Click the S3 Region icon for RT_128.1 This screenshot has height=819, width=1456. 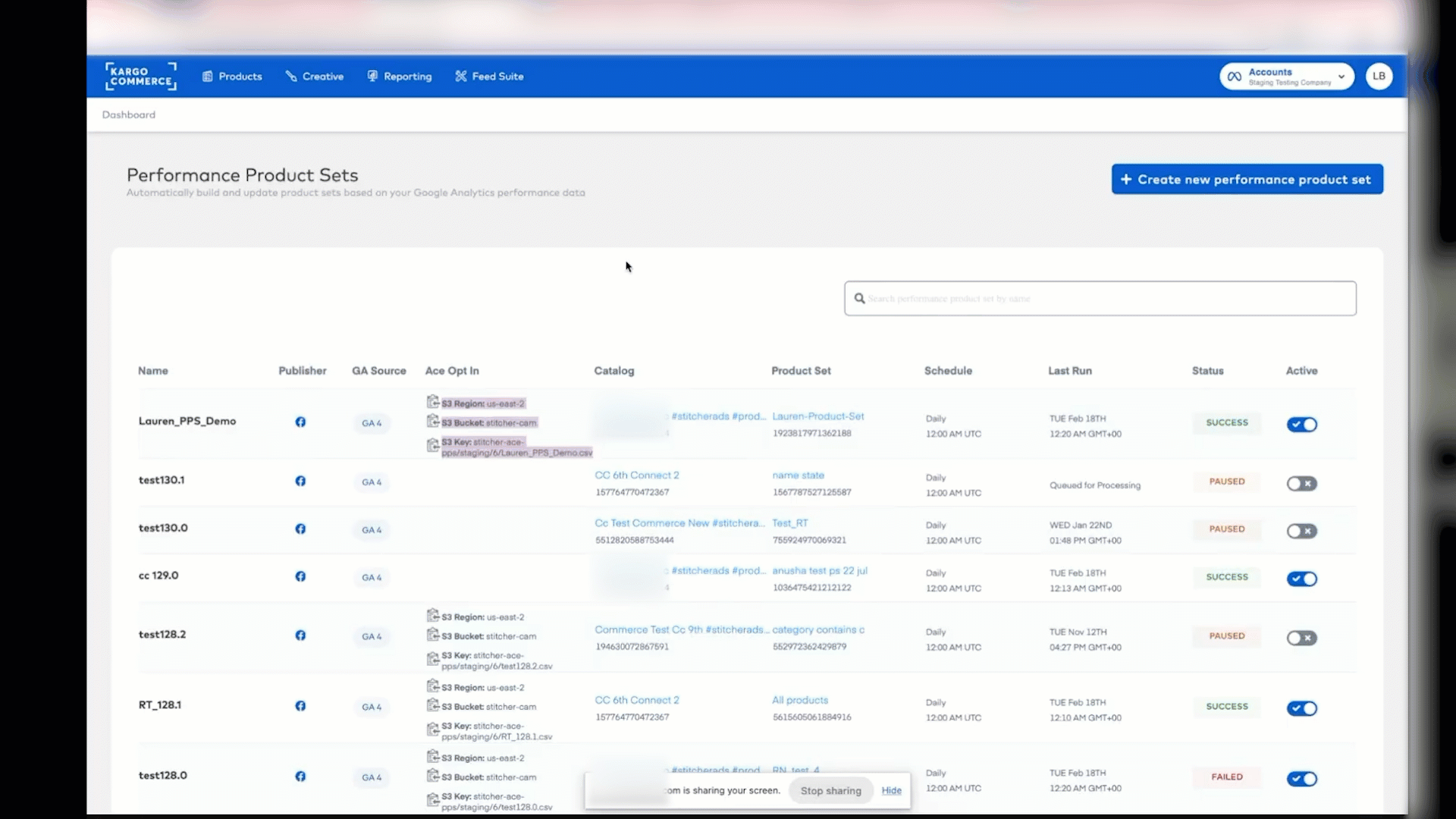[432, 687]
